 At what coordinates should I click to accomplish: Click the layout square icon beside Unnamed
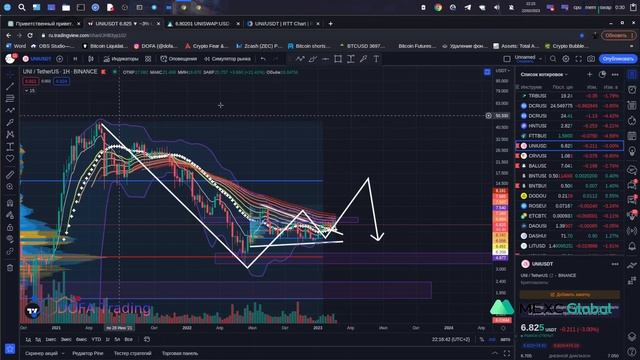(507, 59)
